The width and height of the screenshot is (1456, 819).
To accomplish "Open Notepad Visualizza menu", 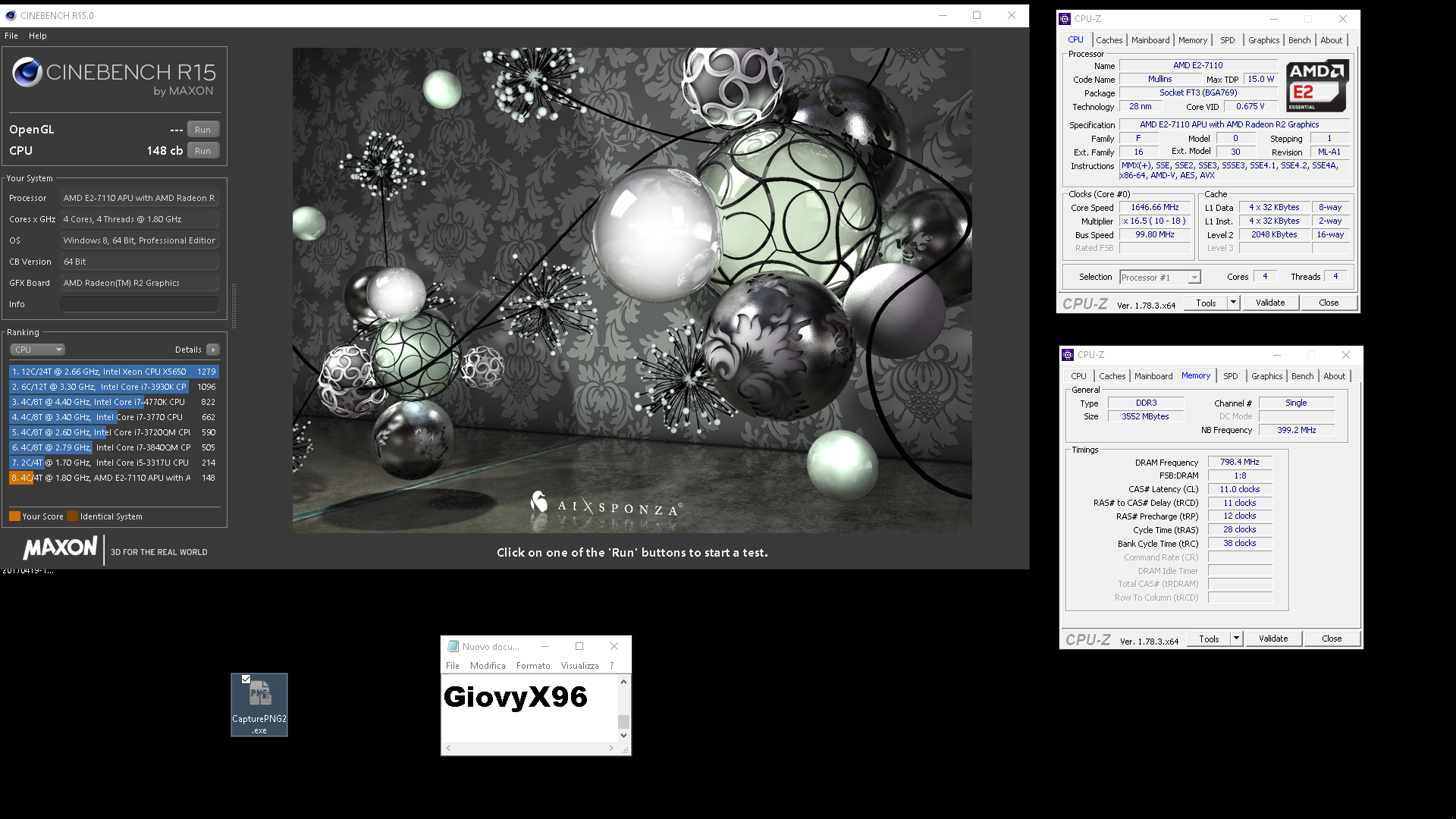I will (x=579, y=666).
